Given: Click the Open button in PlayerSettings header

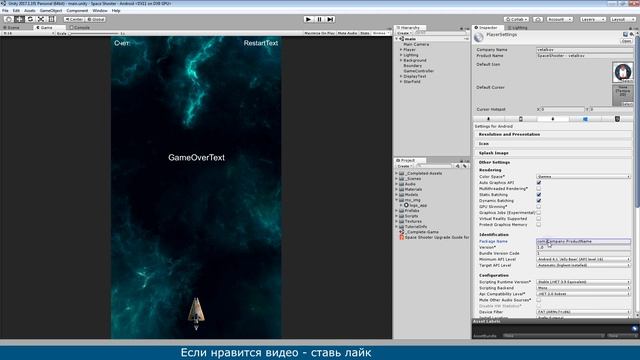Looking at the screenshot, I should coord(626,41).
